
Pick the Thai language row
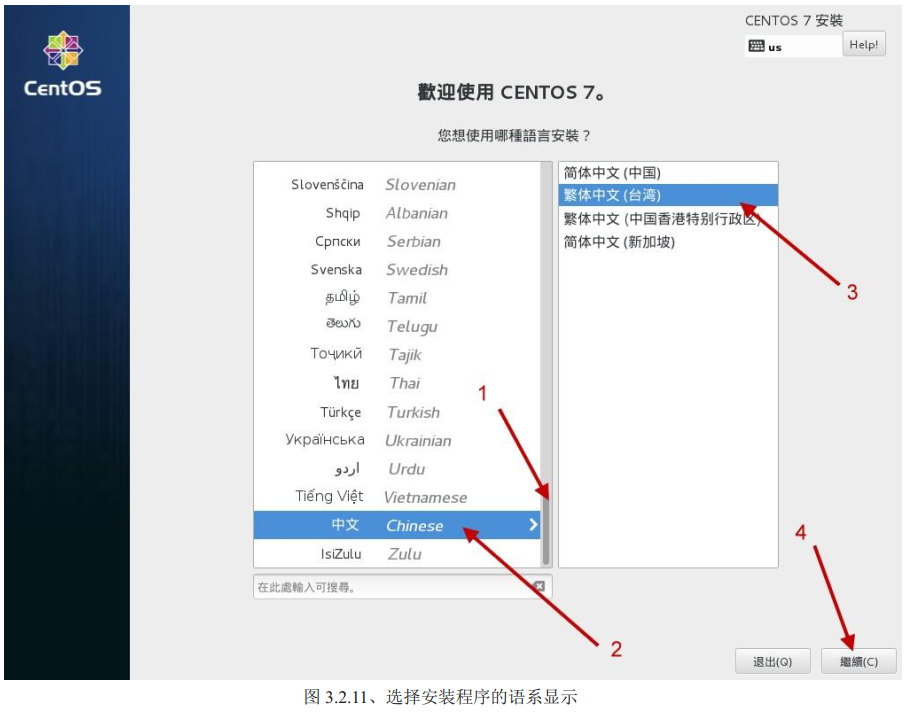(x=397, y=383)
